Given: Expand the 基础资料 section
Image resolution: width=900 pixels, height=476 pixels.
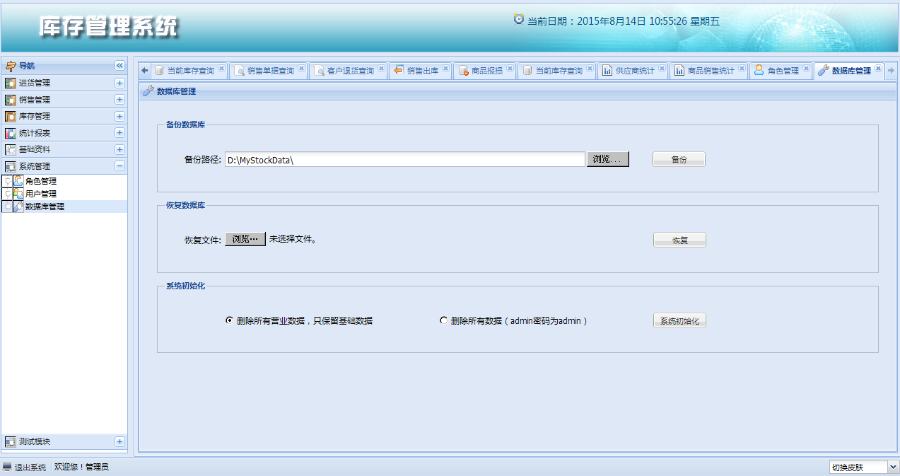Looking at the screenshot, I should click(x=119, y=149).
